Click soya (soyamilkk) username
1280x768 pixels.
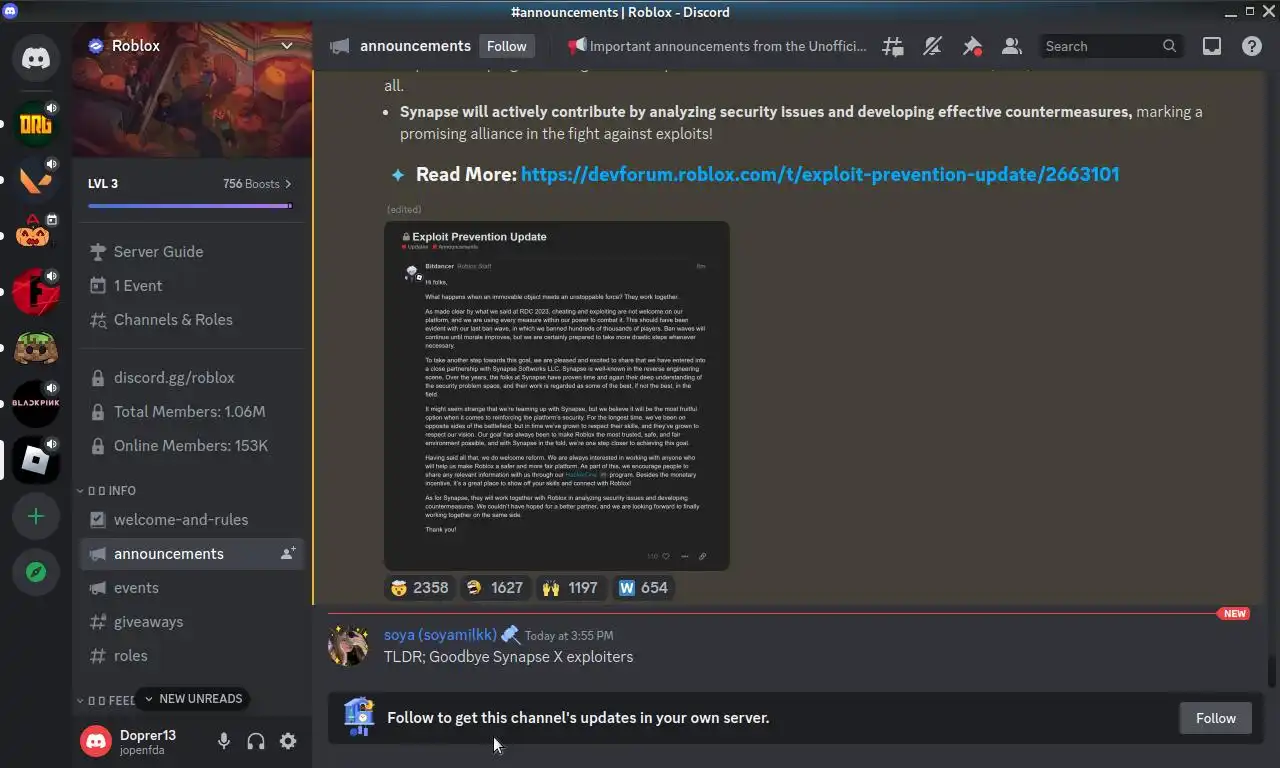[440, 635]
